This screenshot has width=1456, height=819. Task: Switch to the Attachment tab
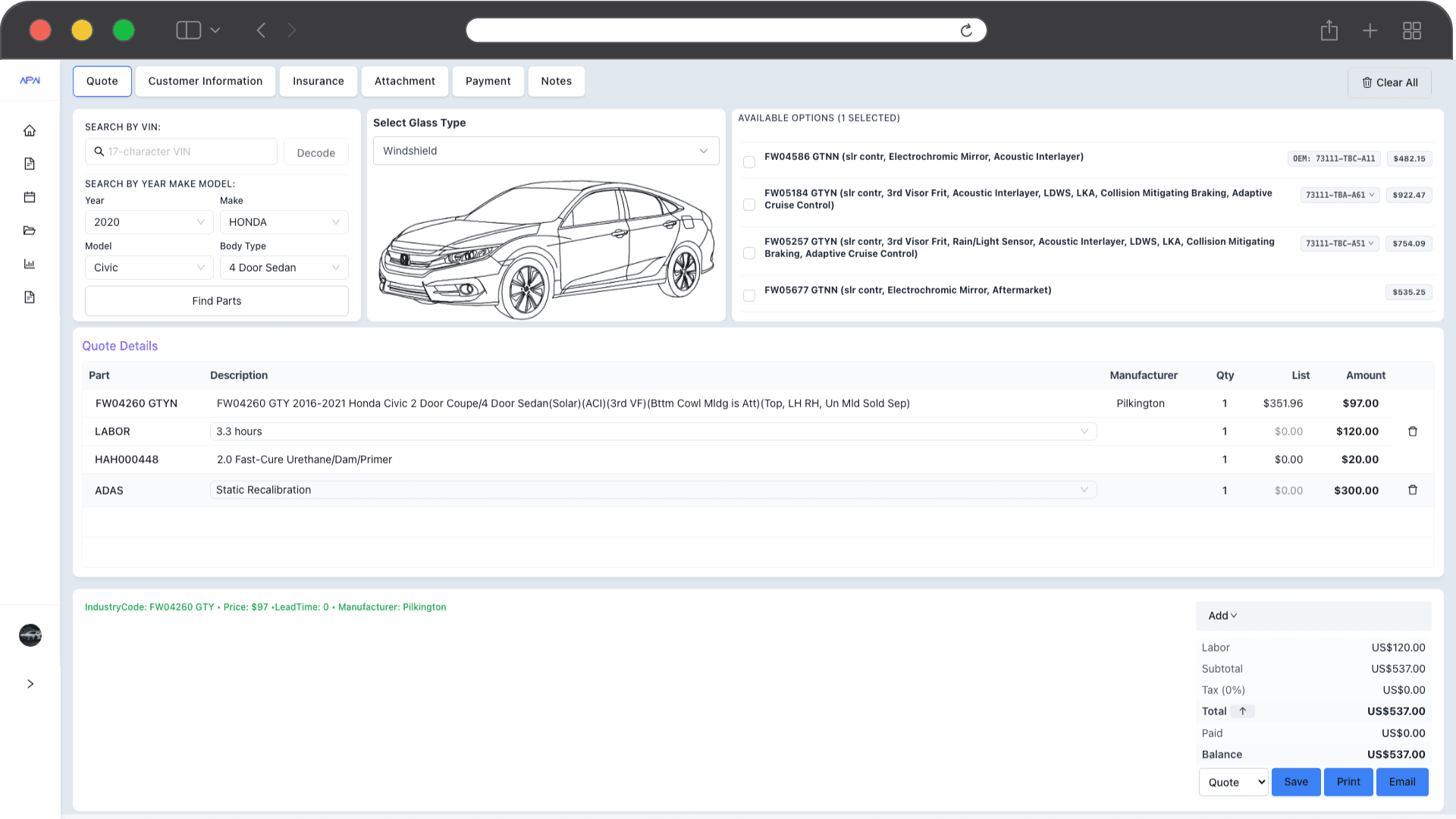[x=405, y=81]
